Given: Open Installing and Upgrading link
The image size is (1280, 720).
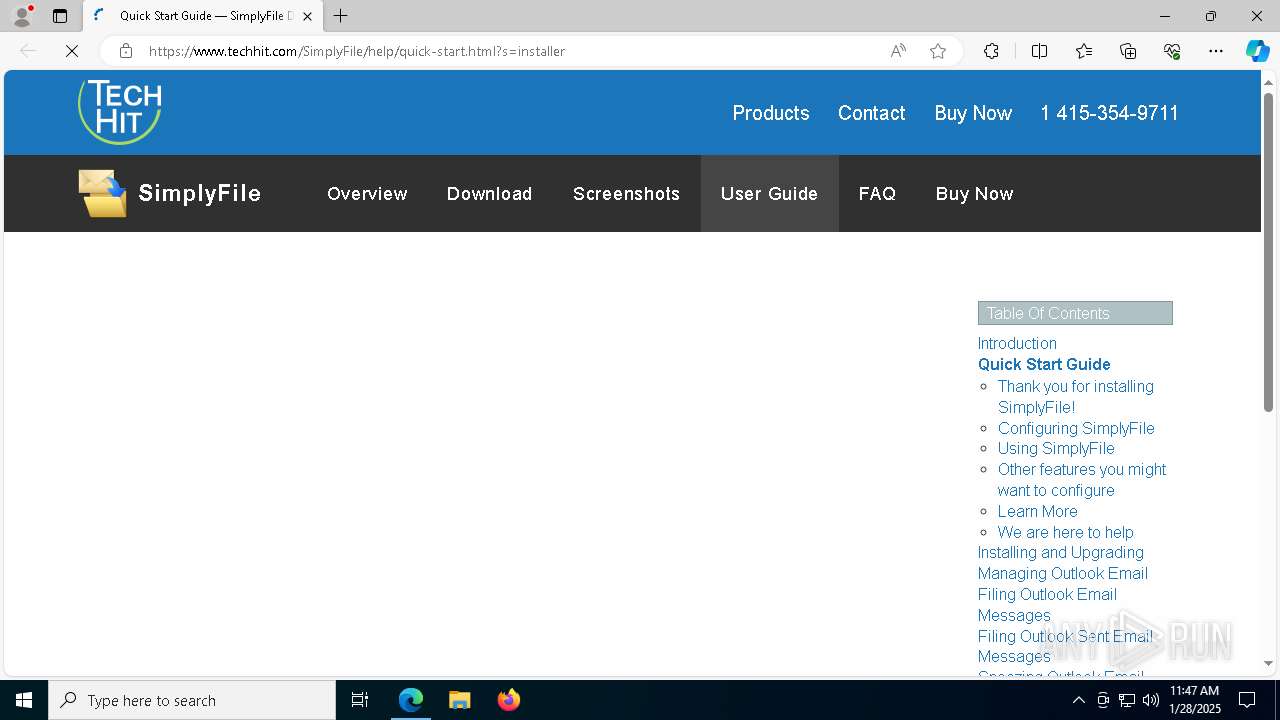Looking at the screenshot, I should click(1061, 552).
